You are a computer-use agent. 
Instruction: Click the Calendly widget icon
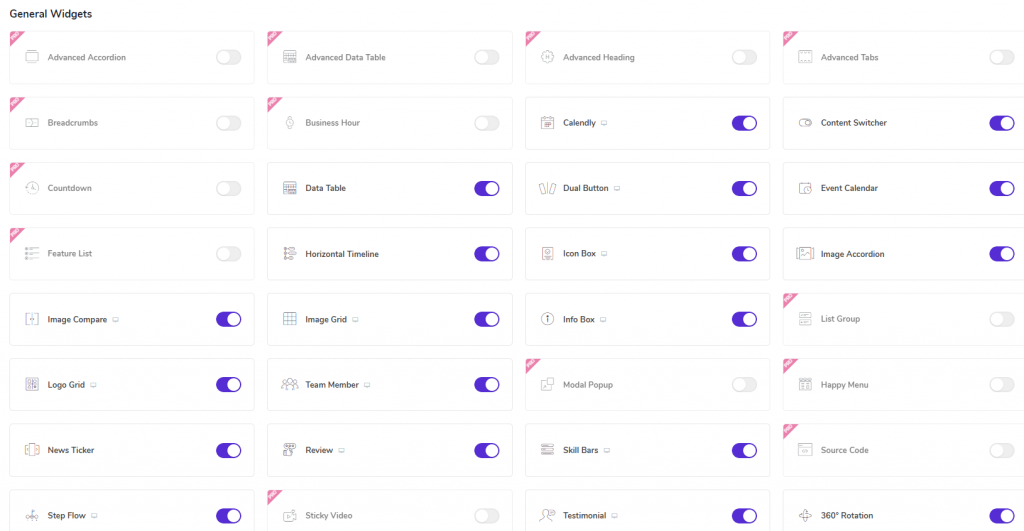click(547, 123)
